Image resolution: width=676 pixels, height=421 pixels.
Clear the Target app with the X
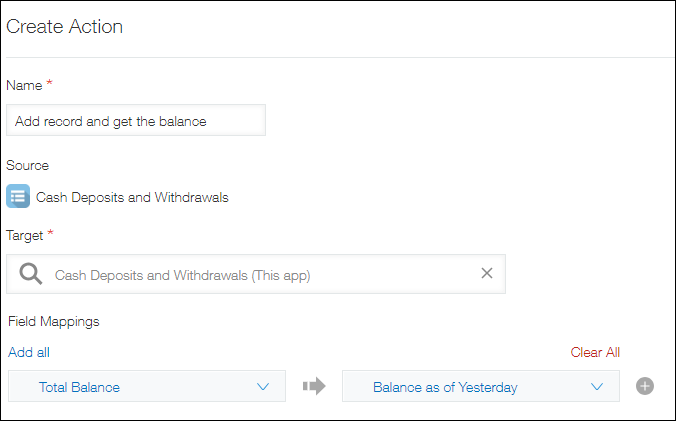click(487, 273)
